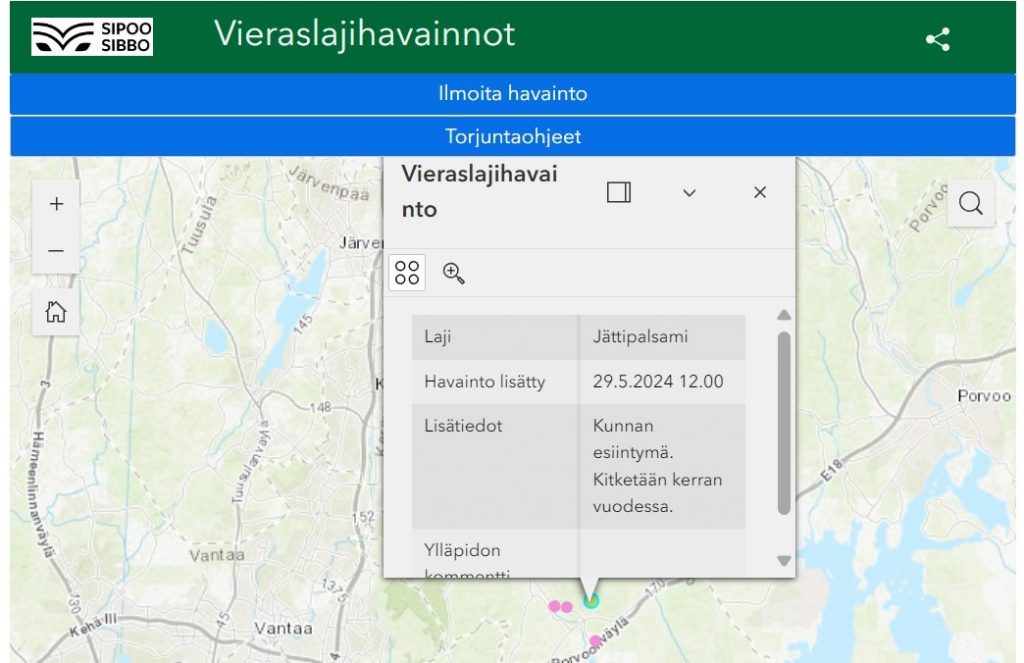Toggle the four-circle feature selection button

[407, 273]
